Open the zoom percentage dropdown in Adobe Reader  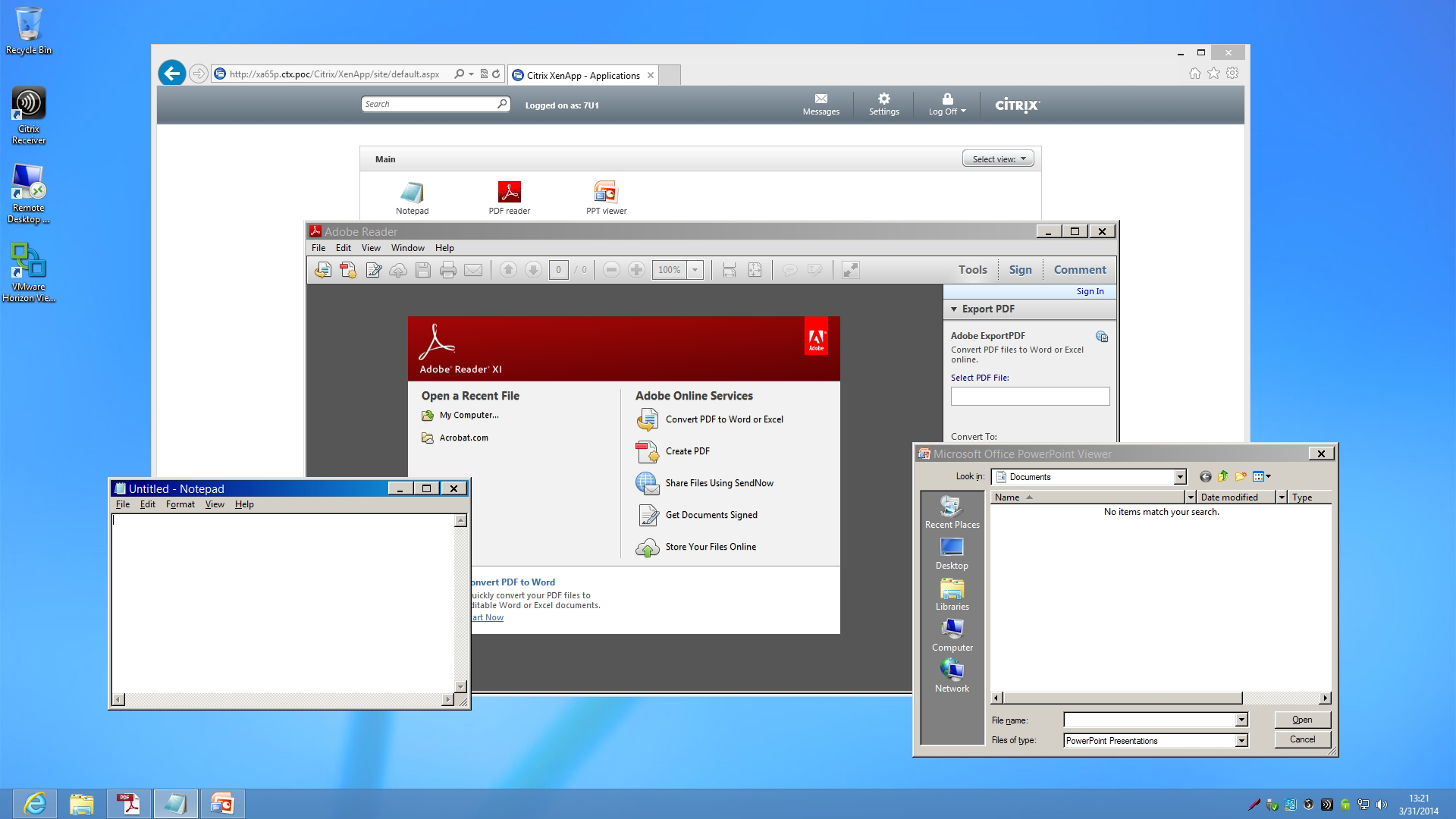pyautogui.click(x=695, y=270)
